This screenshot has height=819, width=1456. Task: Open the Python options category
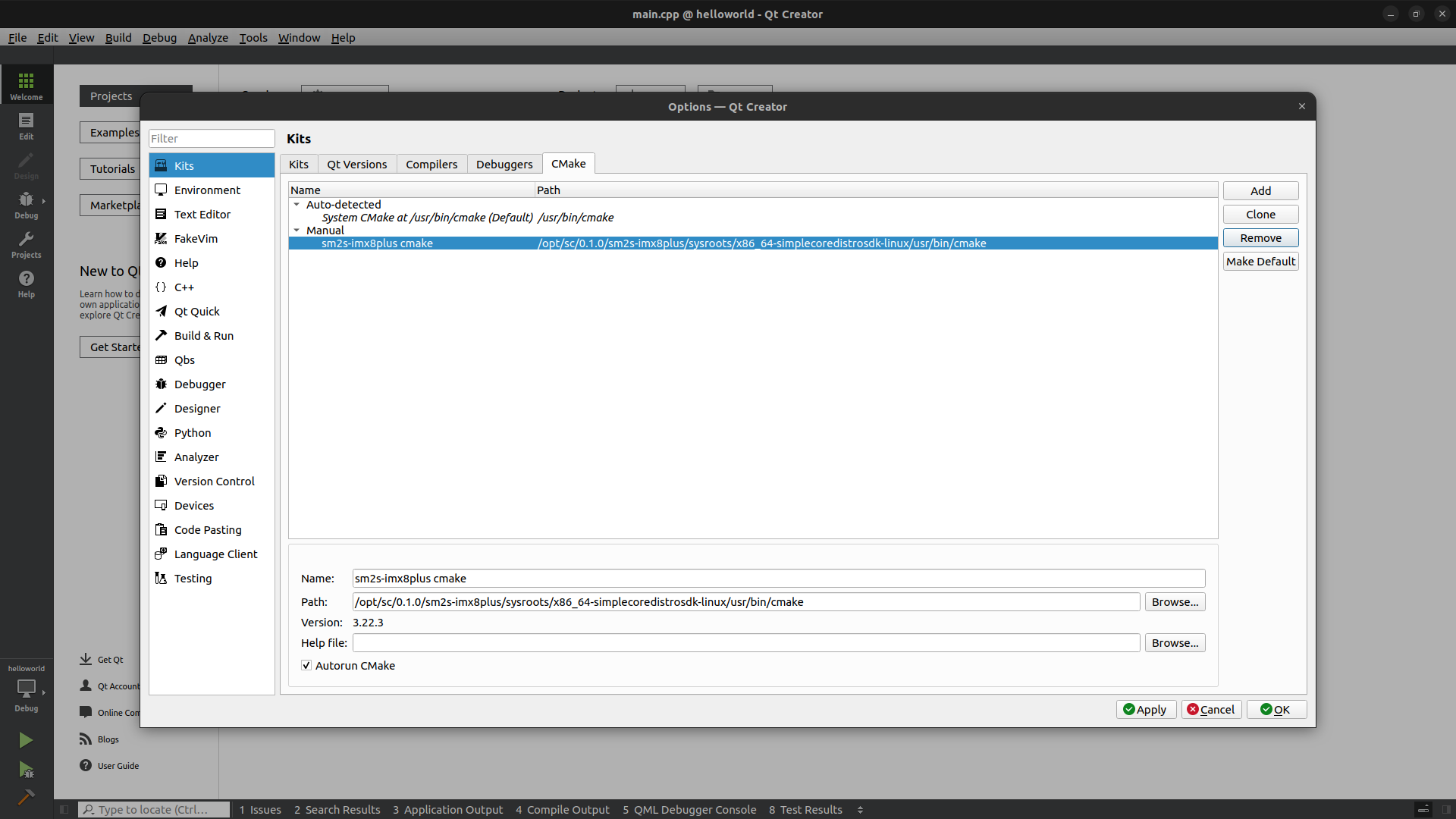pos(193,433)
